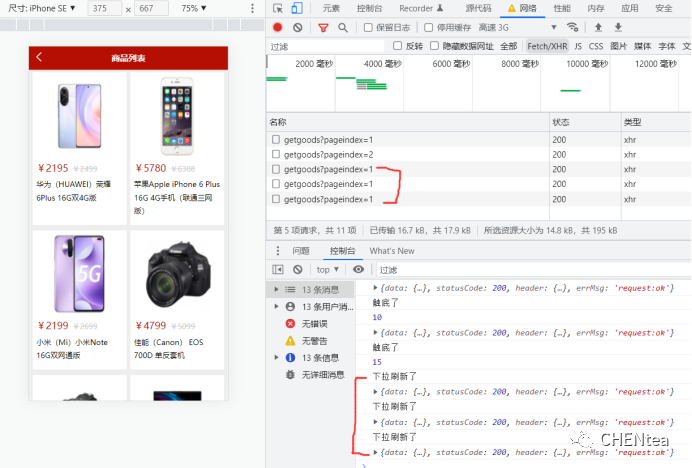Screen dimensions: 692x468
Task: Click the device height field 667
Action: pyautogui.click(x=151, y=8)
